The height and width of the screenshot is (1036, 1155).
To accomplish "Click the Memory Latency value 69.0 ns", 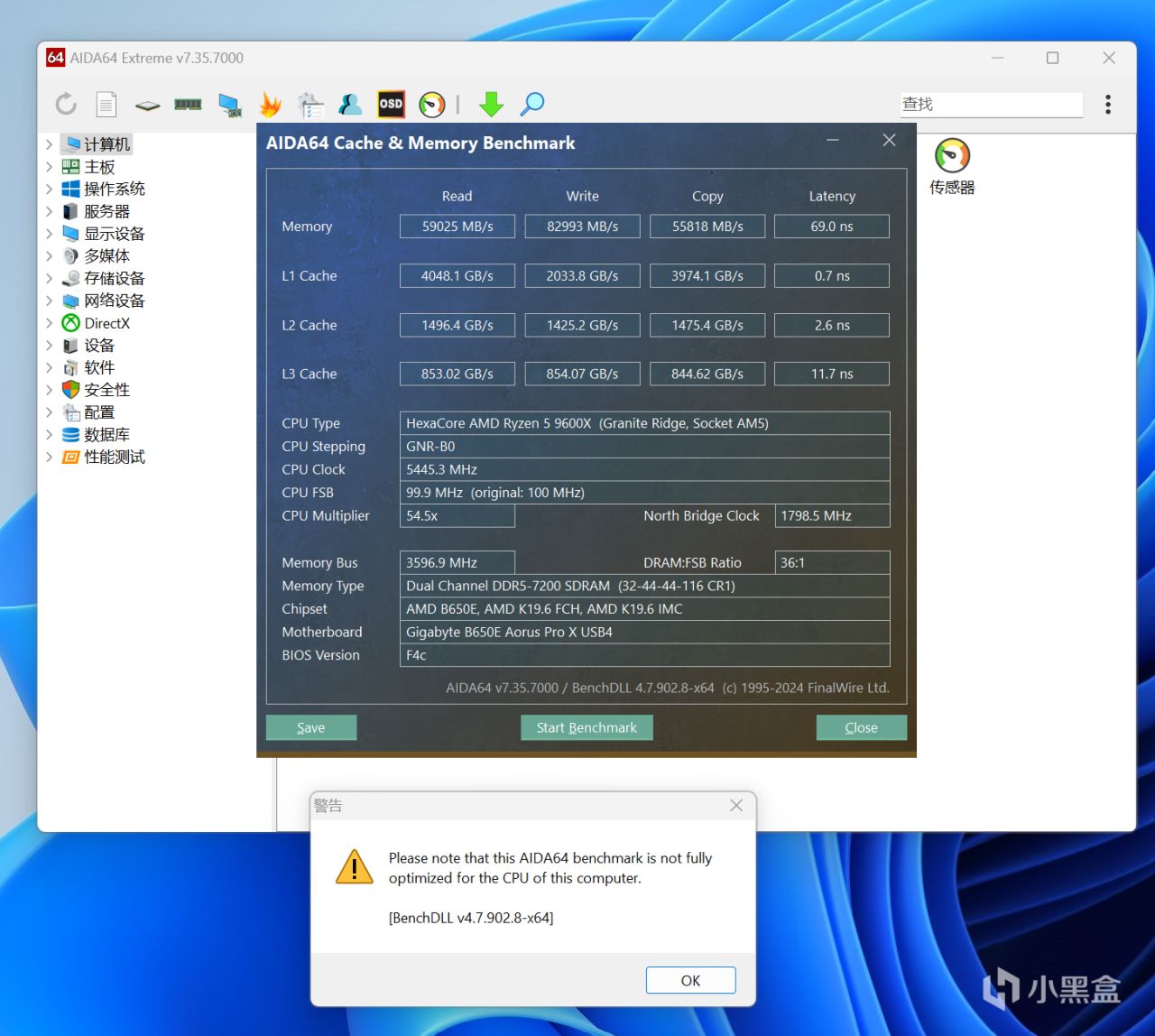I will [832, 227].
